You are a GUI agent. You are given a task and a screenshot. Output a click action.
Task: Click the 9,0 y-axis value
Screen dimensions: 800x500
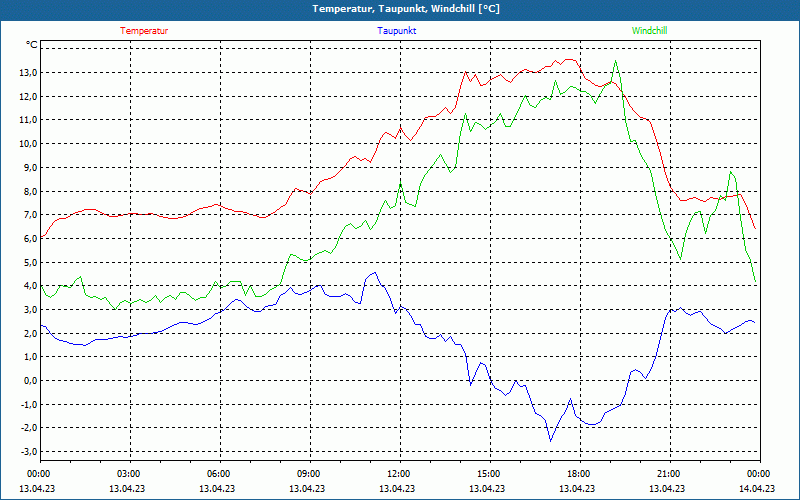click(x=30, y=167)
